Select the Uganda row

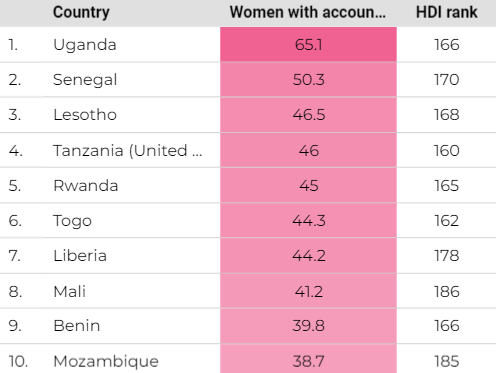[x=248, y=44]
